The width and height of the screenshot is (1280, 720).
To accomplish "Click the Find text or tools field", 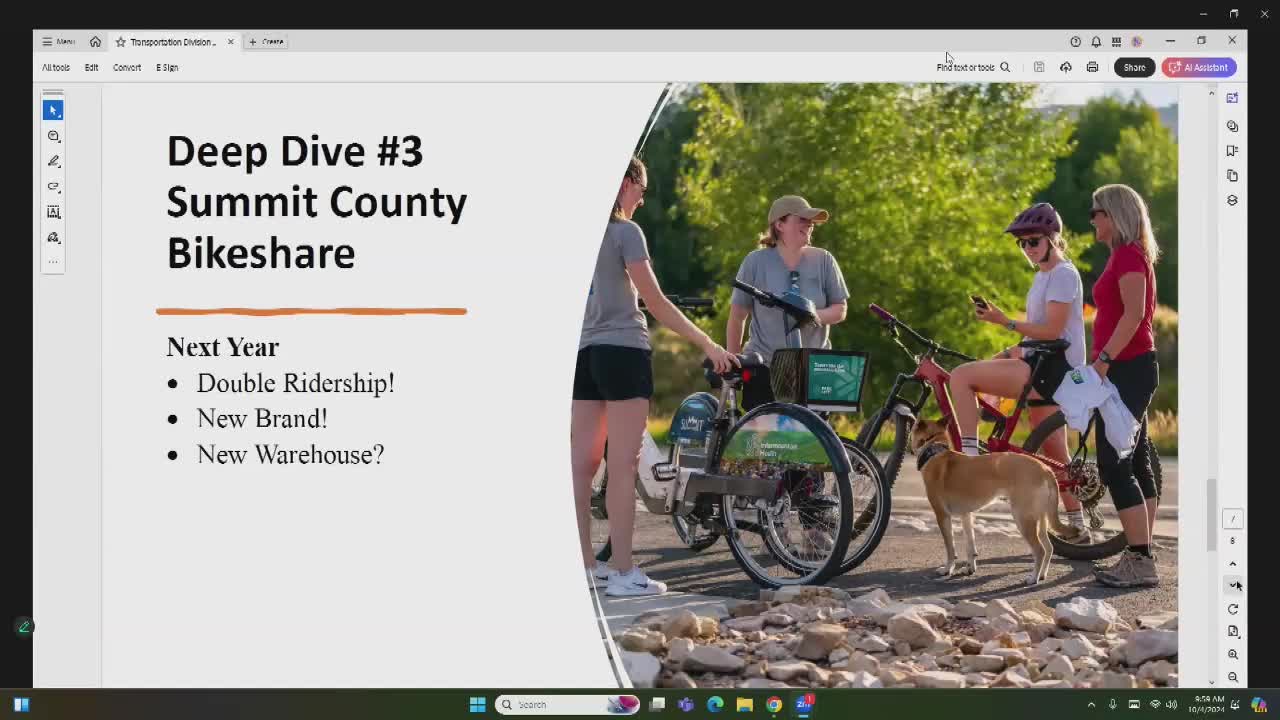I will [973, 67].
